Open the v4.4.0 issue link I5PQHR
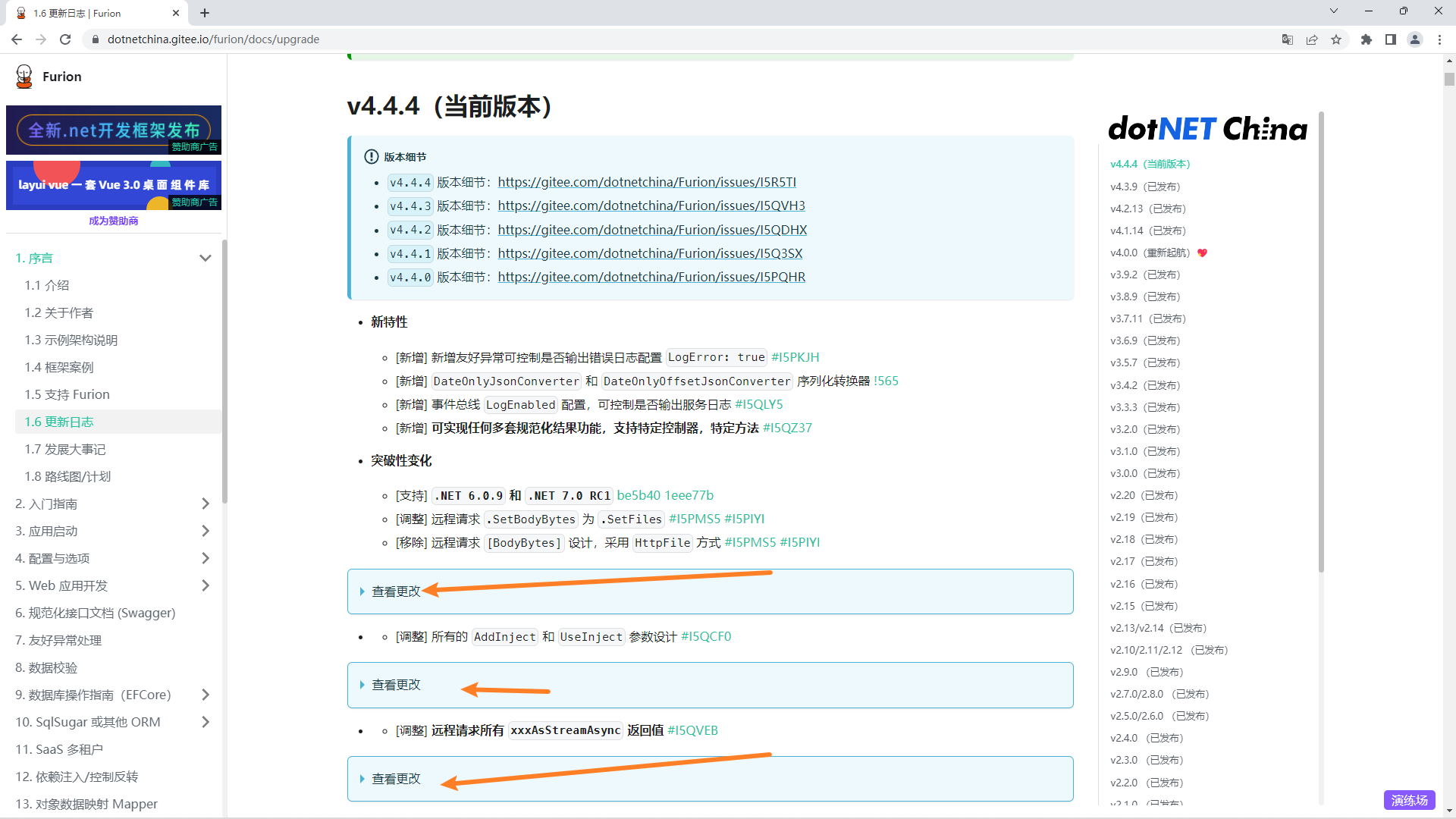This screenshot has width=1456, height=819. click(x=651, y=277)
